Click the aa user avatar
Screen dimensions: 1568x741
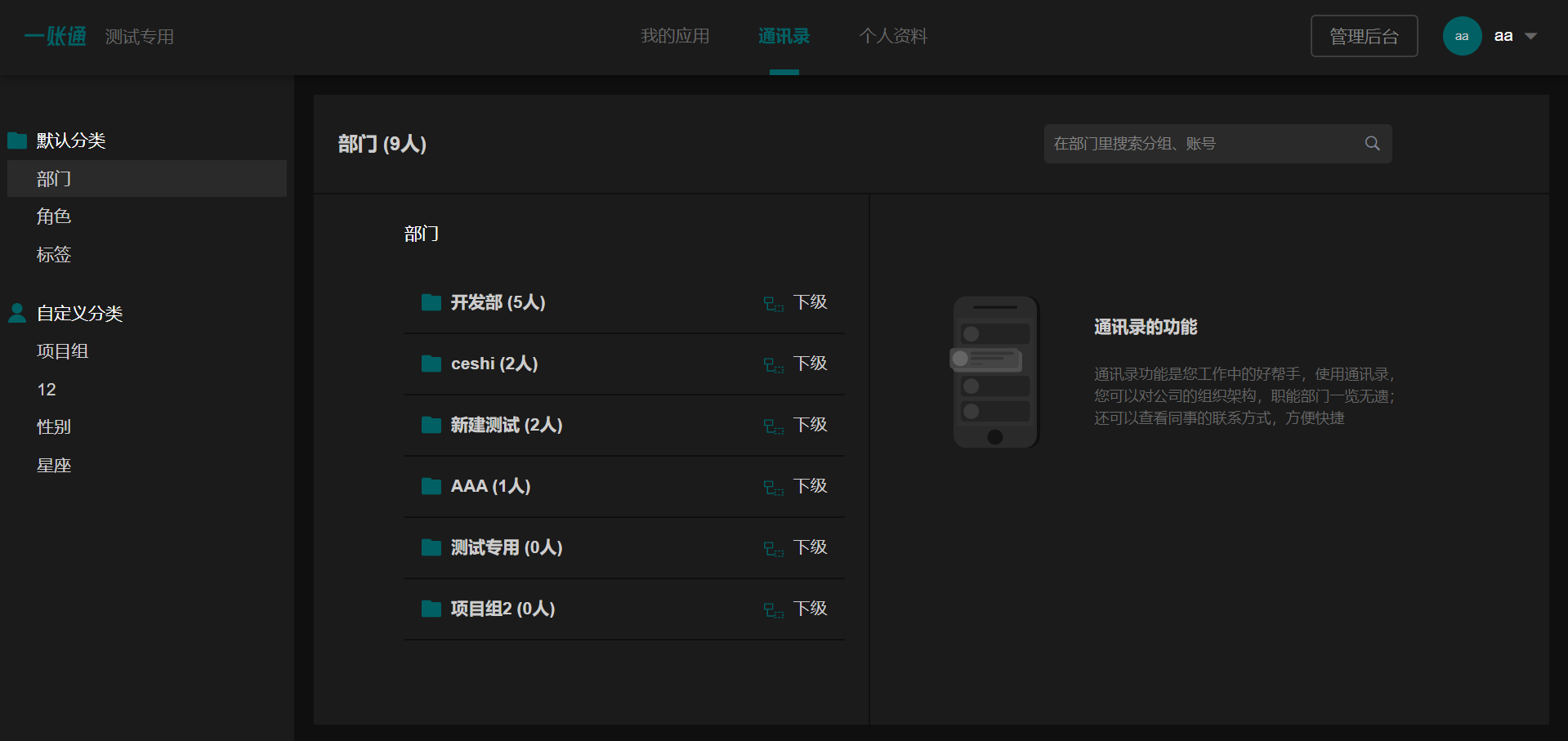tap(1462, 36)
